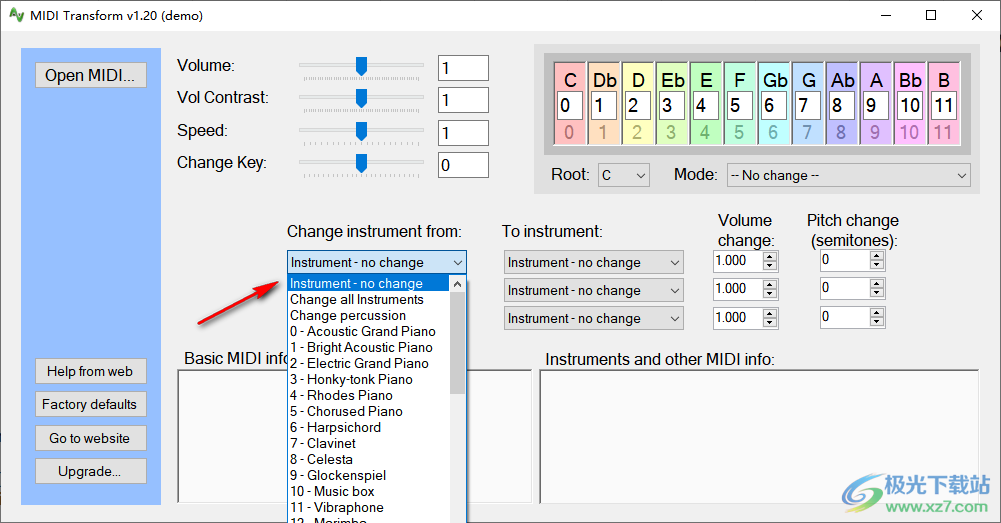Increase first row Pitch change value
1001x523 pixels.
pyautogui.click(x=877, y=256)
